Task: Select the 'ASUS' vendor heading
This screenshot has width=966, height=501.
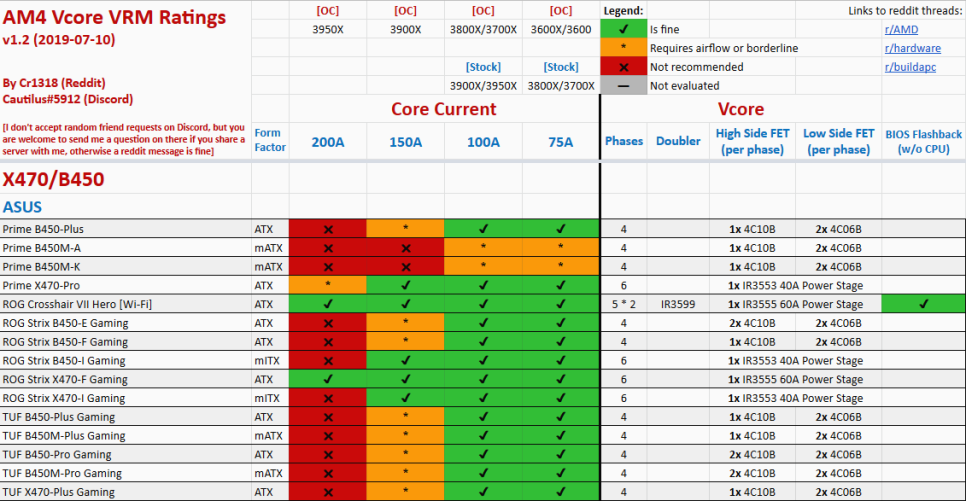Action: tap(22, 207)
